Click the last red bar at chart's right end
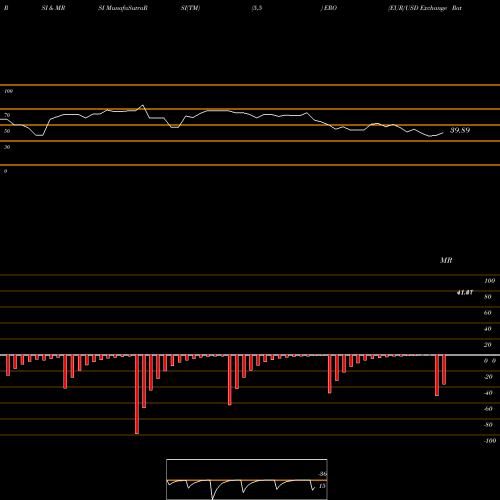The width and height of the screenshot is (500, 500). point(444,370)
